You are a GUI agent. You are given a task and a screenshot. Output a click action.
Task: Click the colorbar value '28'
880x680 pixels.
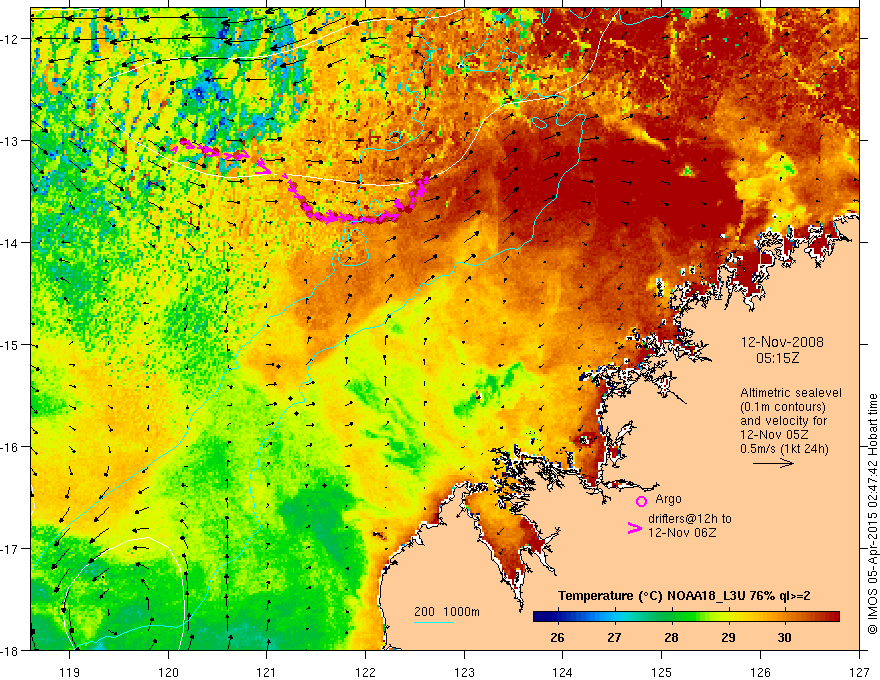tap(671, 637)
